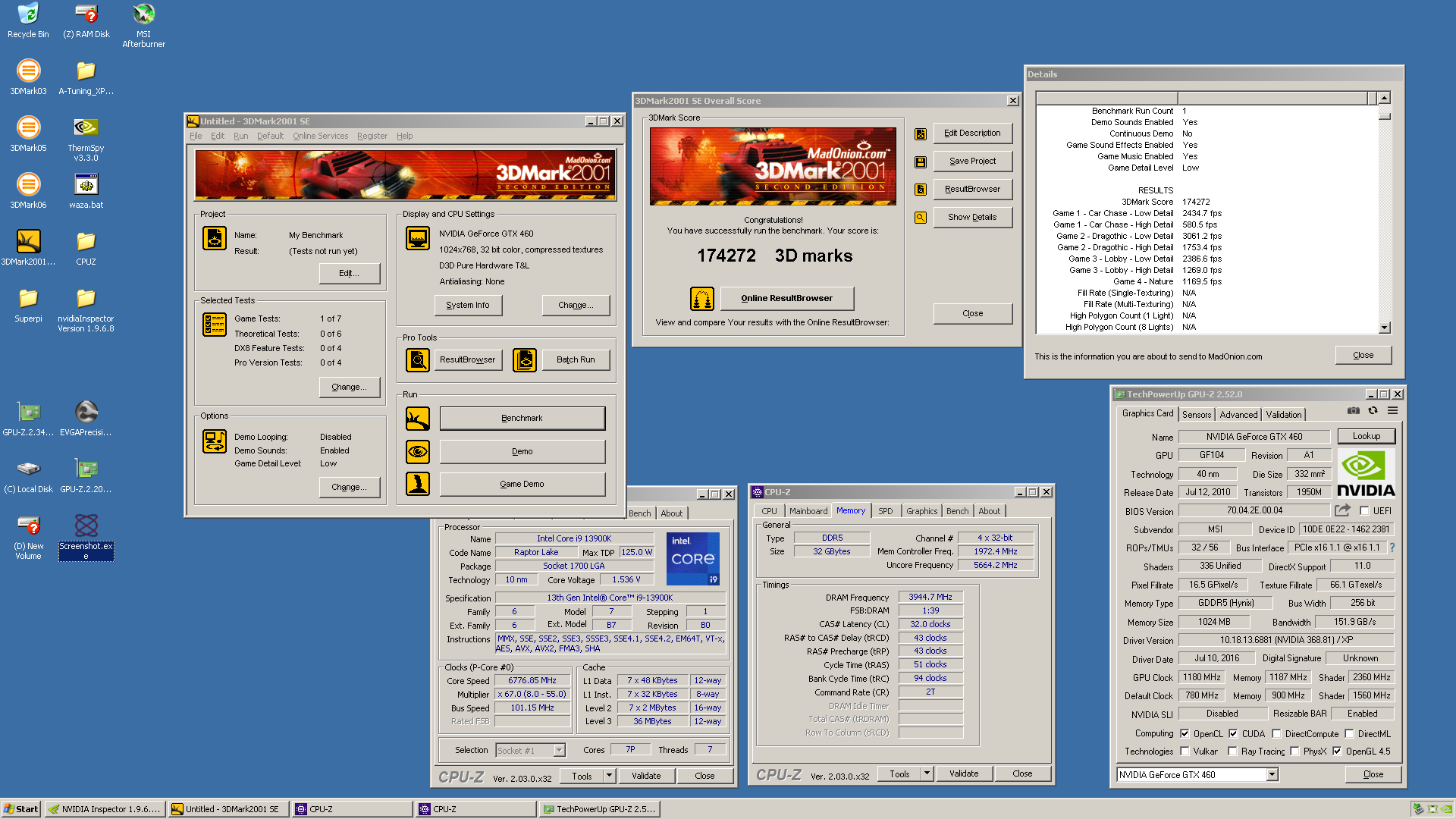Click the Lookup button in GPU-Z
The image size is (1456, 819).
(x=1367, y=436)
